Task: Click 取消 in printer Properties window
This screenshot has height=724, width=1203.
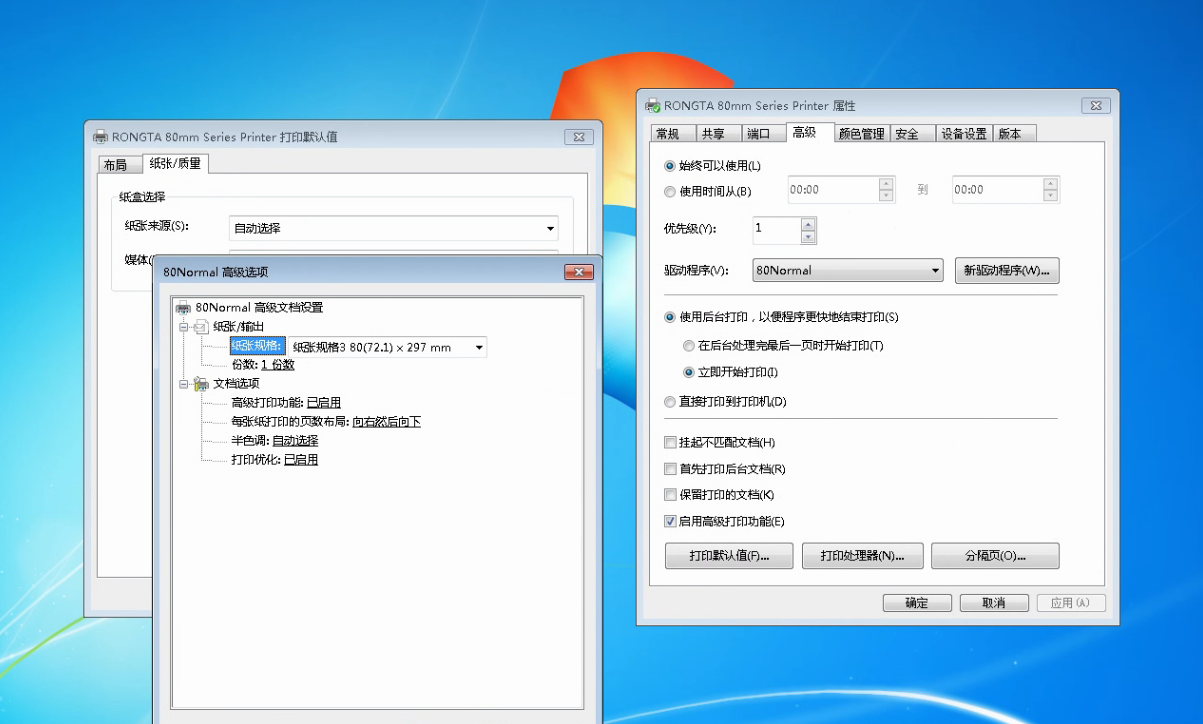Action: pos(993,603)
